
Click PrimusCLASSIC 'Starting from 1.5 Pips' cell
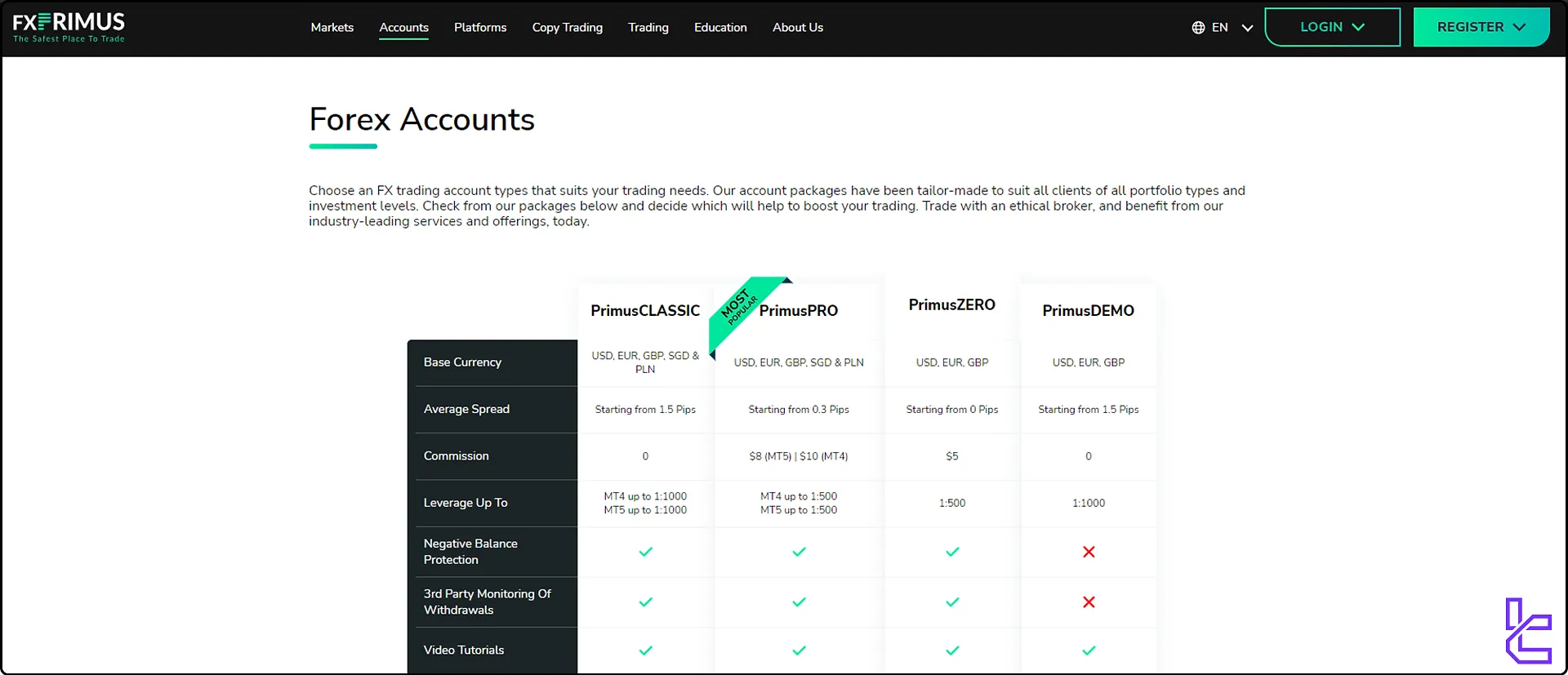[x=645, y=410]
